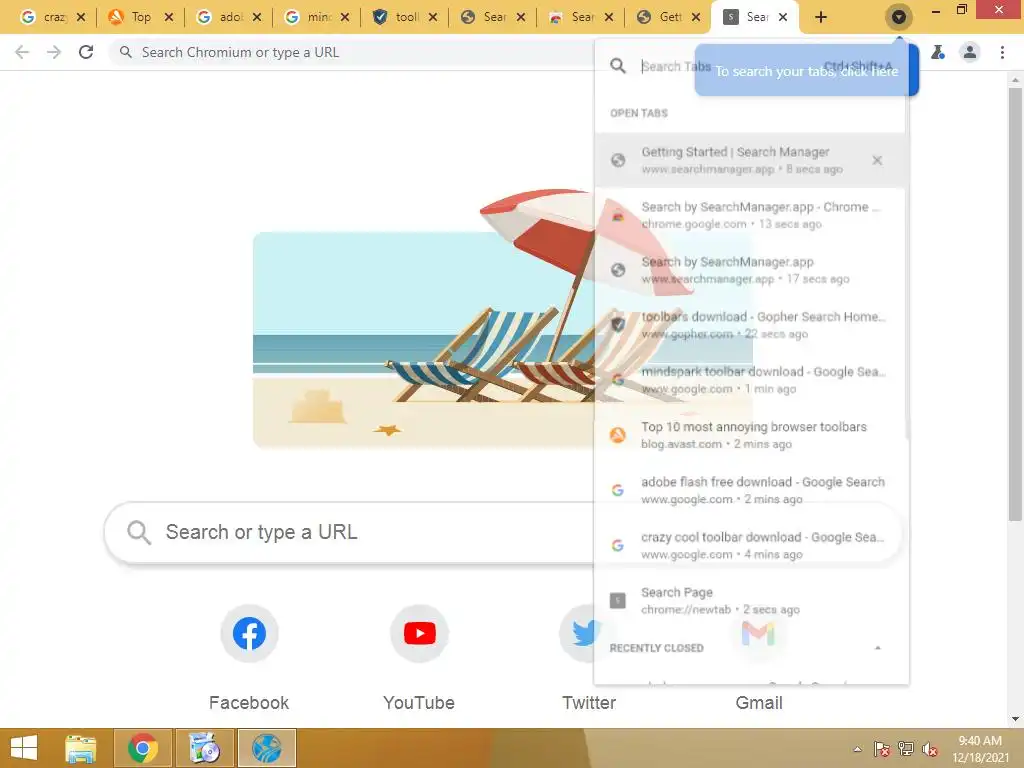Click the magnifier icon in page search box
The image size is (1024, 768).
click(139, 533)
